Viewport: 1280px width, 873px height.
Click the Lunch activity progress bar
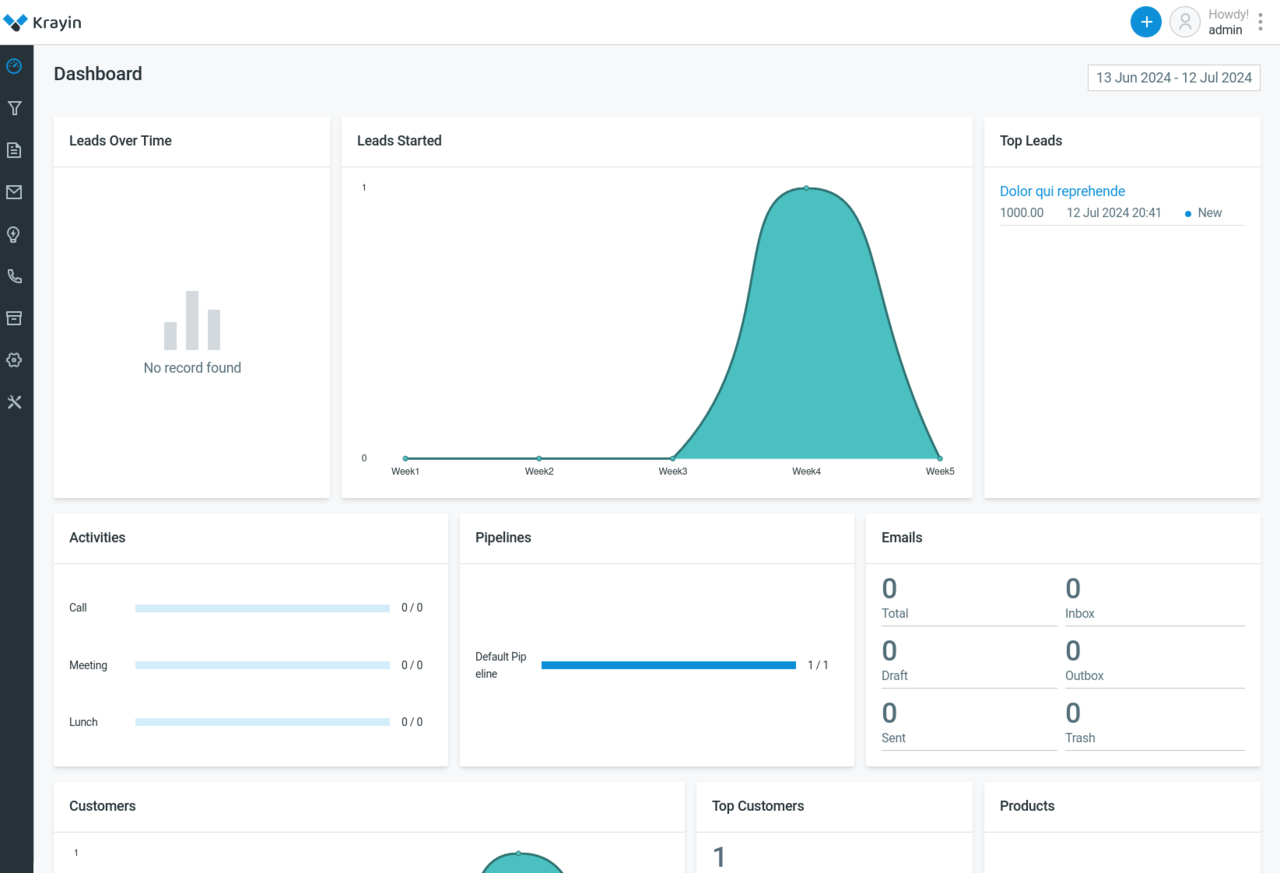[x=262, y=722]
